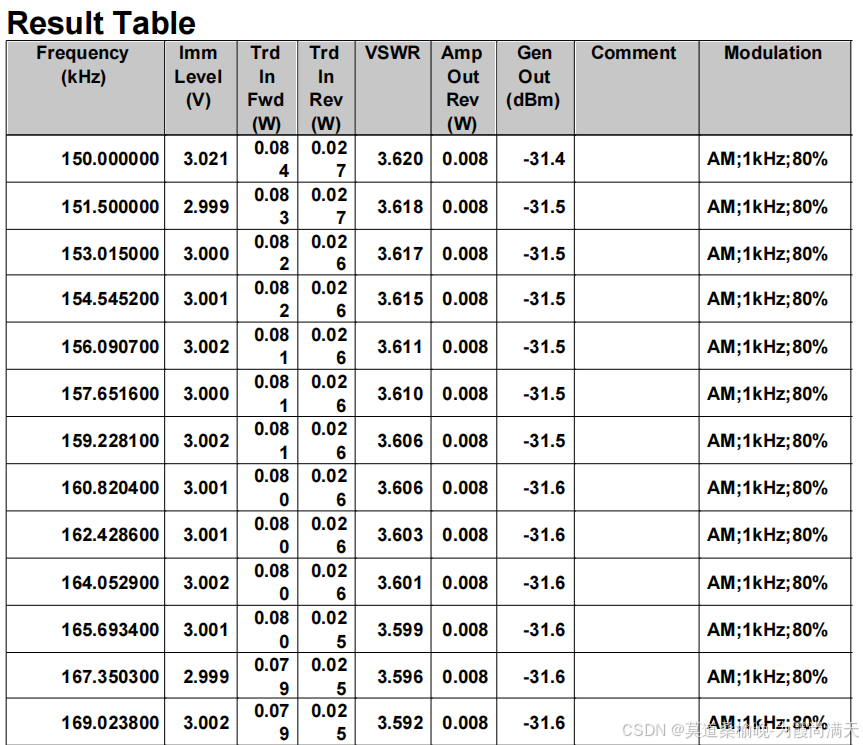Screen dimensions: 863x745
Task: Select the "Trd In Fwd (W)" column header
Action: (266, 88)
